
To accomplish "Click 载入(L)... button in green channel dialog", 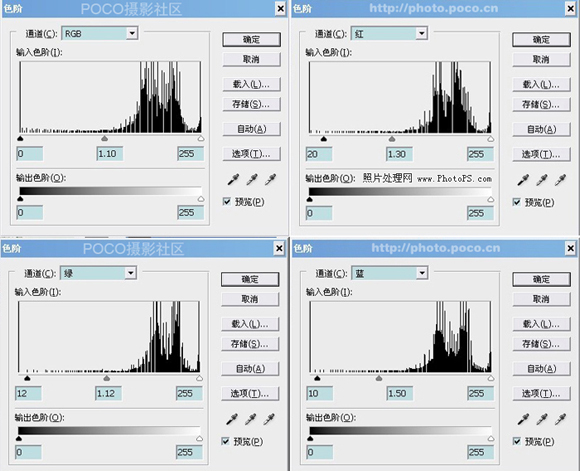I will (x=250, y=324).
